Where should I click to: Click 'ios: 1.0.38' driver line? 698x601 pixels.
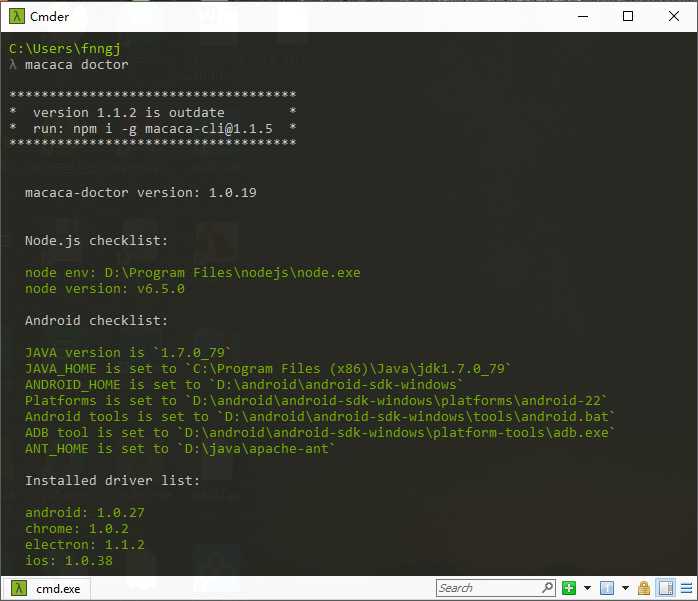69,561
